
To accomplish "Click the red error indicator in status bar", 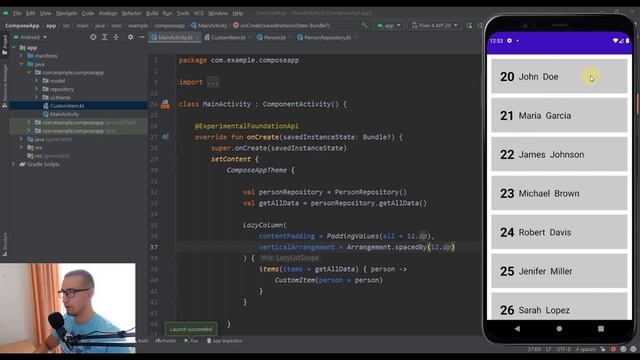I will point(613,349).
